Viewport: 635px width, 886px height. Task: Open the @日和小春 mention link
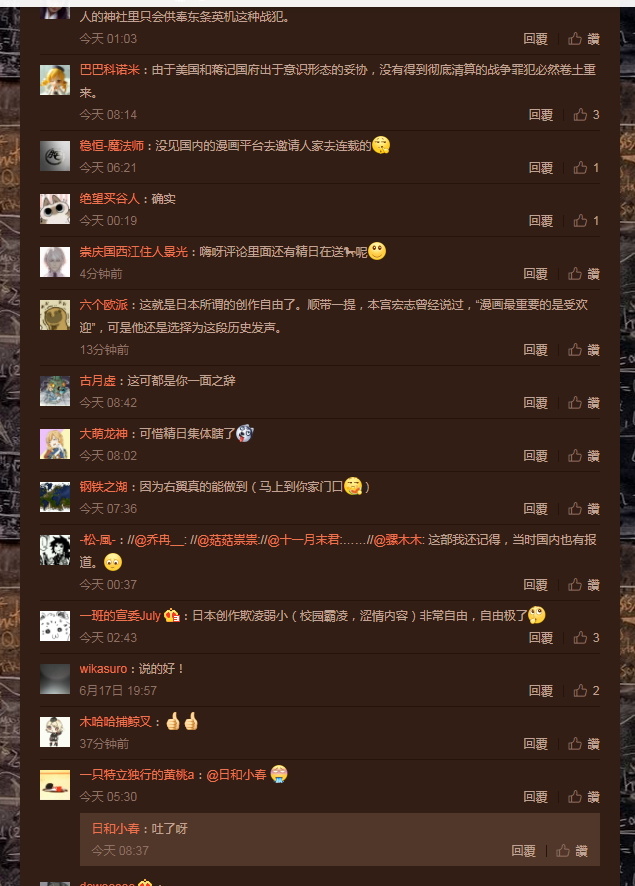(x=236, y=775)
